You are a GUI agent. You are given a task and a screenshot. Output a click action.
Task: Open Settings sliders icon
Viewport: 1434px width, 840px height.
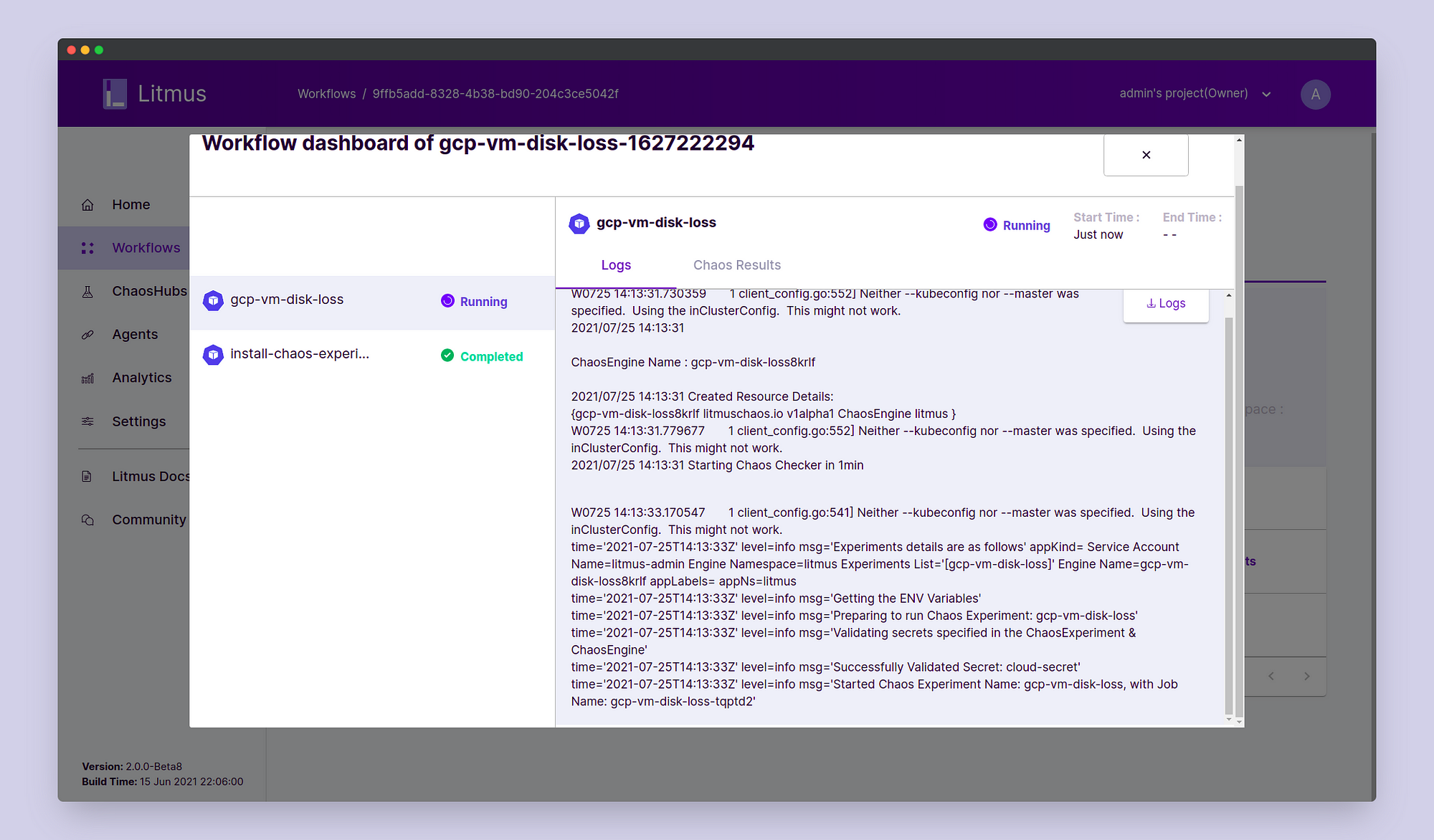pos(87,421)
